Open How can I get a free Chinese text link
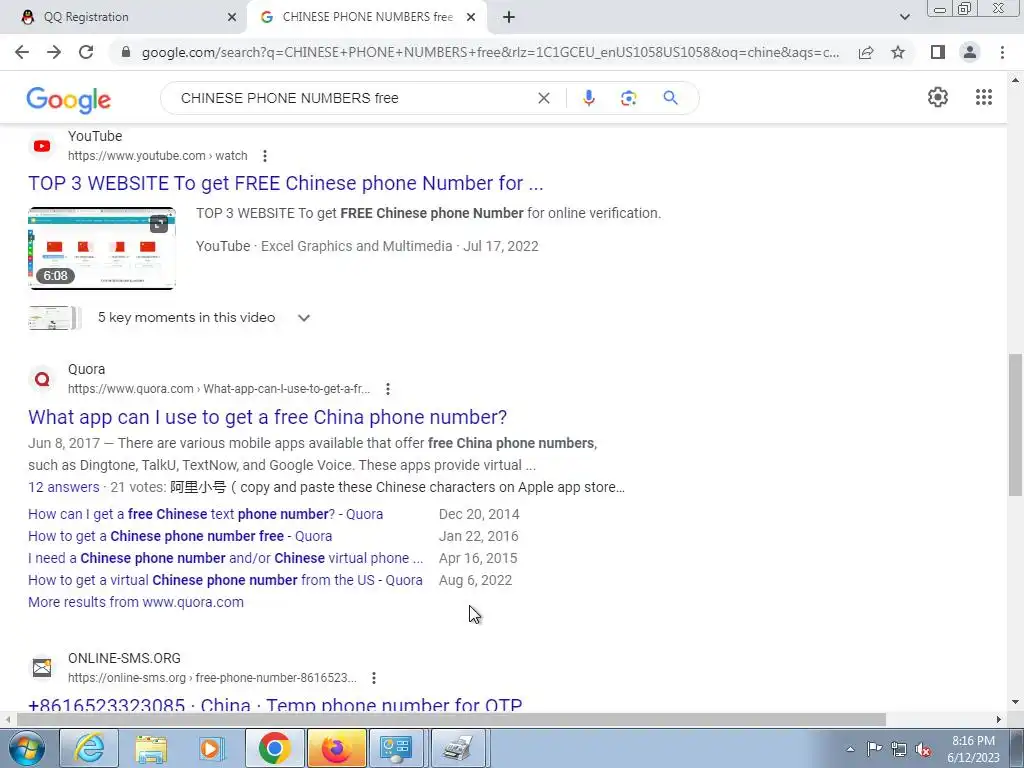The image size is (1024, 768). pyautogui.click(x=205, y=515)
